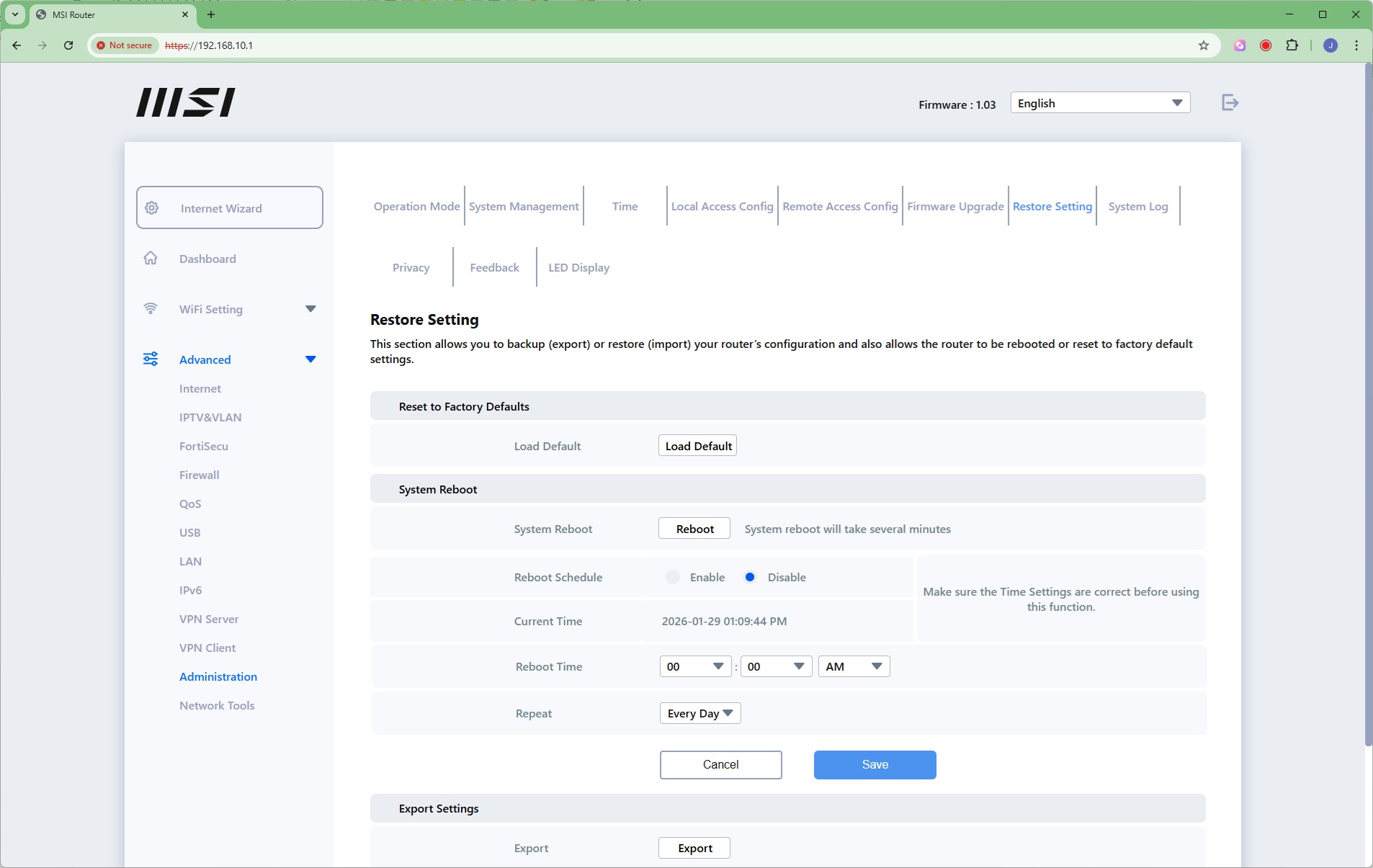This screenshot has height=868, width=1373.
Task: Open the System Log tab
Action: [x=1137, y=207]
